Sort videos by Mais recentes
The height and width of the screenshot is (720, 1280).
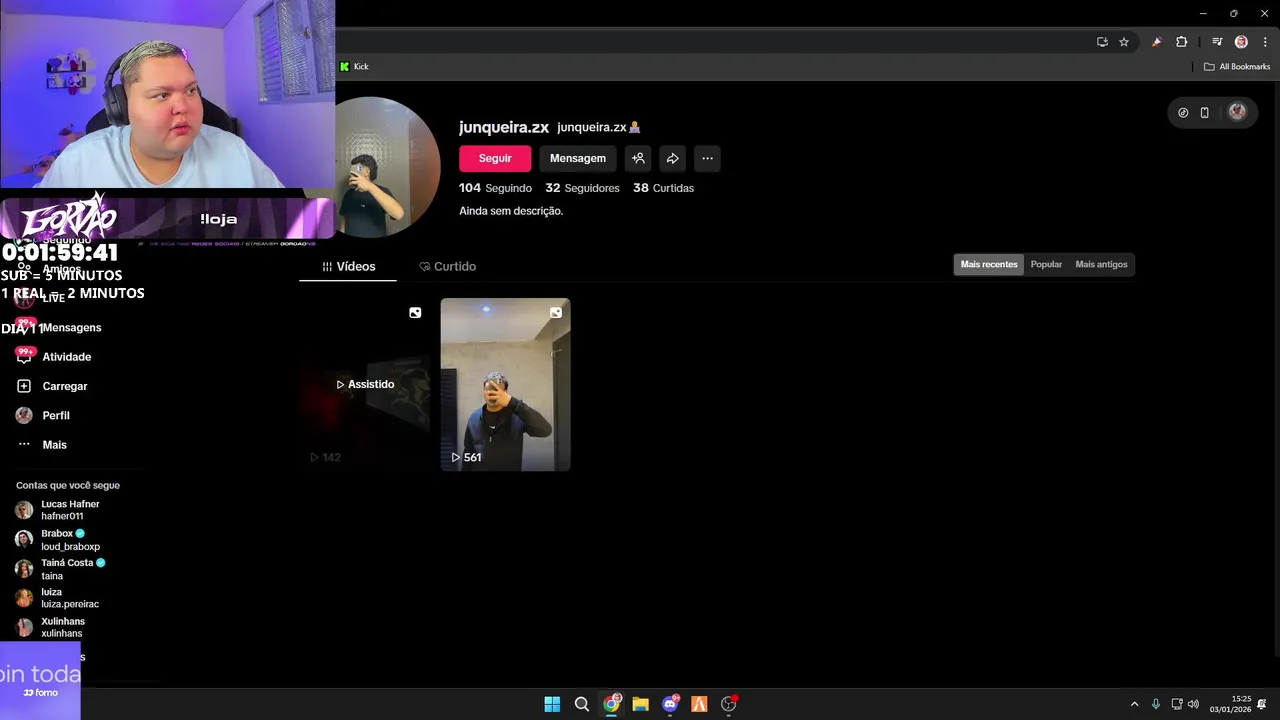point(989,264)
